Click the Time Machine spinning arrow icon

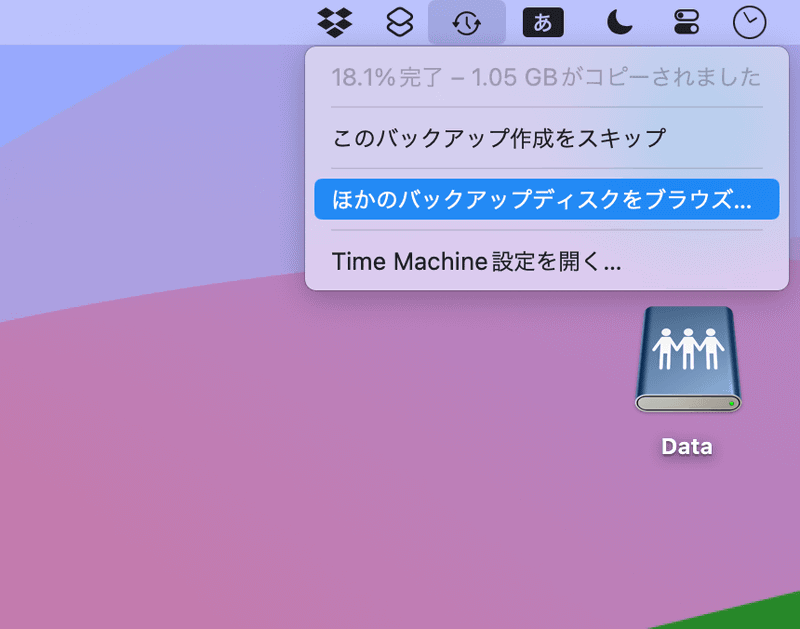pyautogui.click(x=466, y=22)
